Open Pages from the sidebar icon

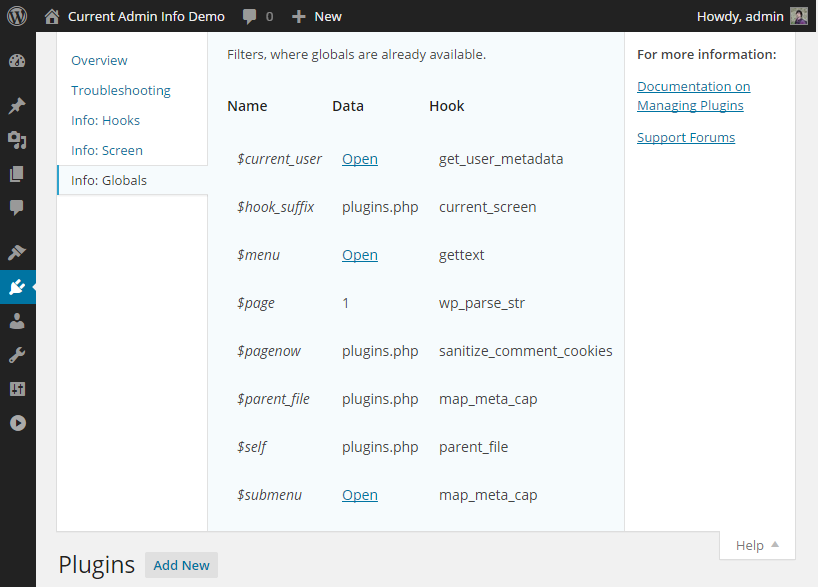coord(17,174)
